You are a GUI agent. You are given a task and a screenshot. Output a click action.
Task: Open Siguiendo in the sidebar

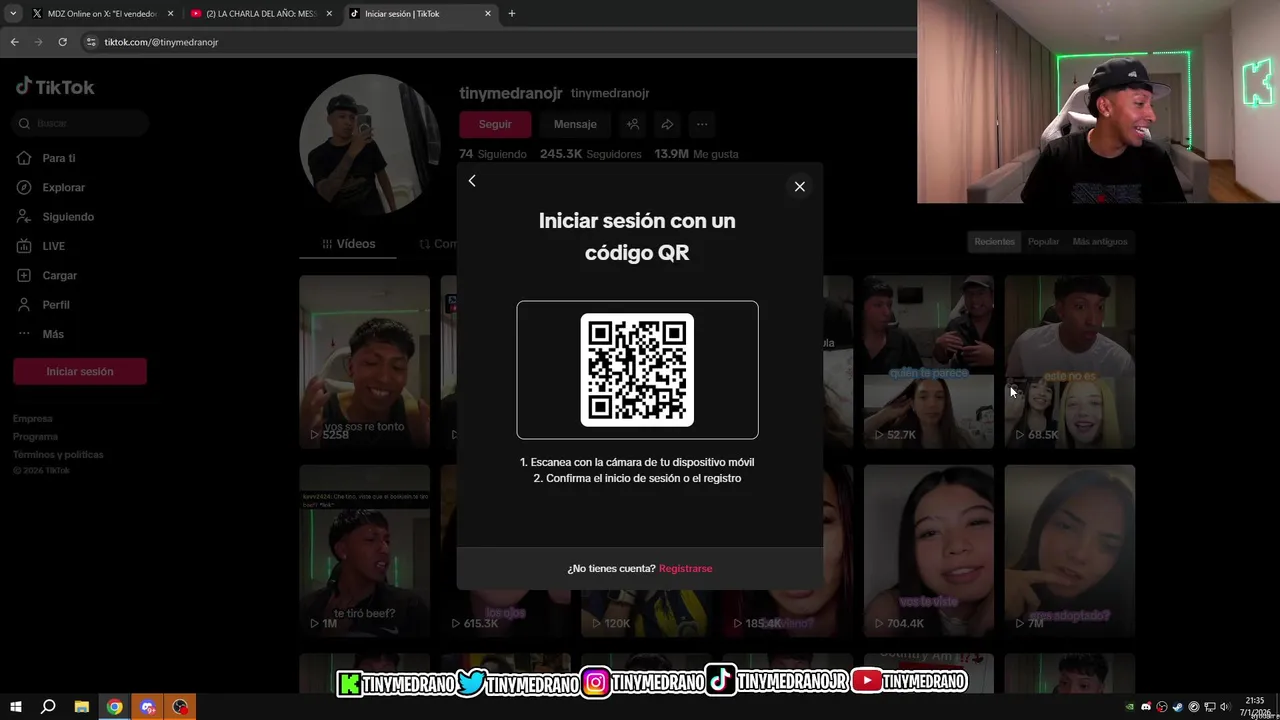pos(68,217)
